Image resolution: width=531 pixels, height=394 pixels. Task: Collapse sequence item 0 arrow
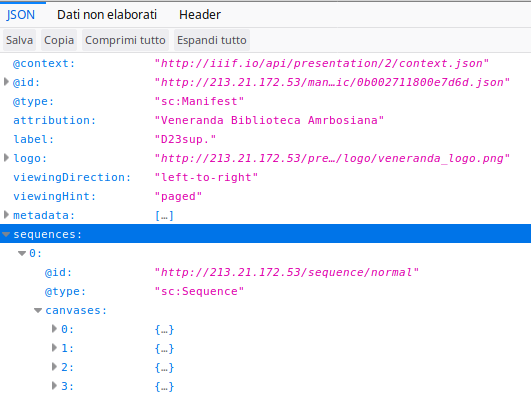click(22, 253)
